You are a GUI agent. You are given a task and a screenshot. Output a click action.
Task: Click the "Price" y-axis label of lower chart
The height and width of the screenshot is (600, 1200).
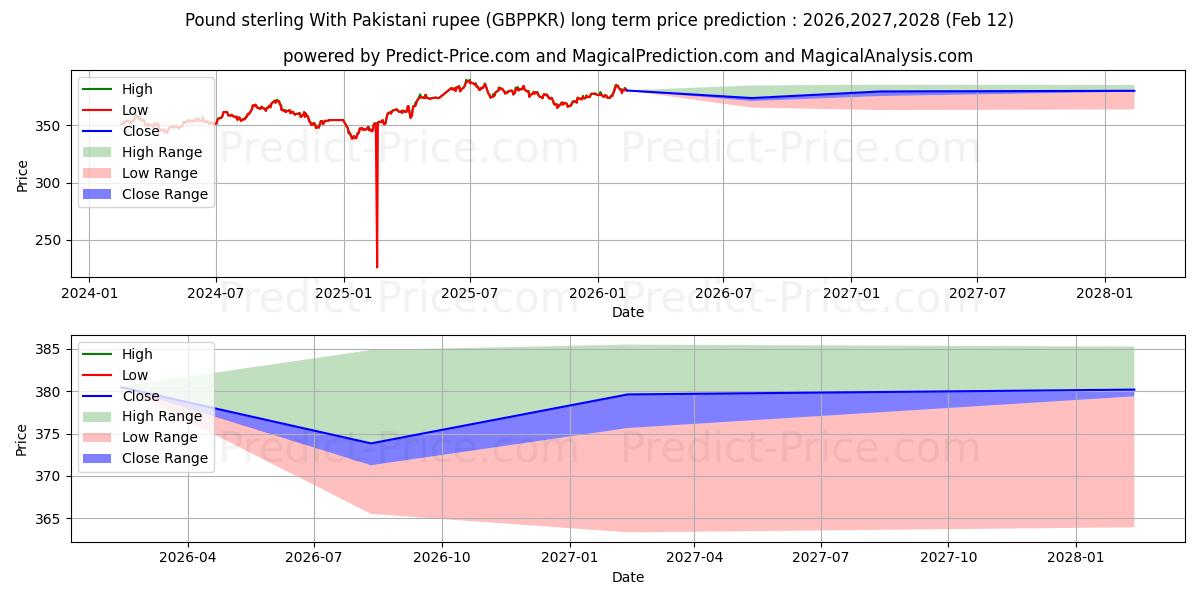[22, 439]
